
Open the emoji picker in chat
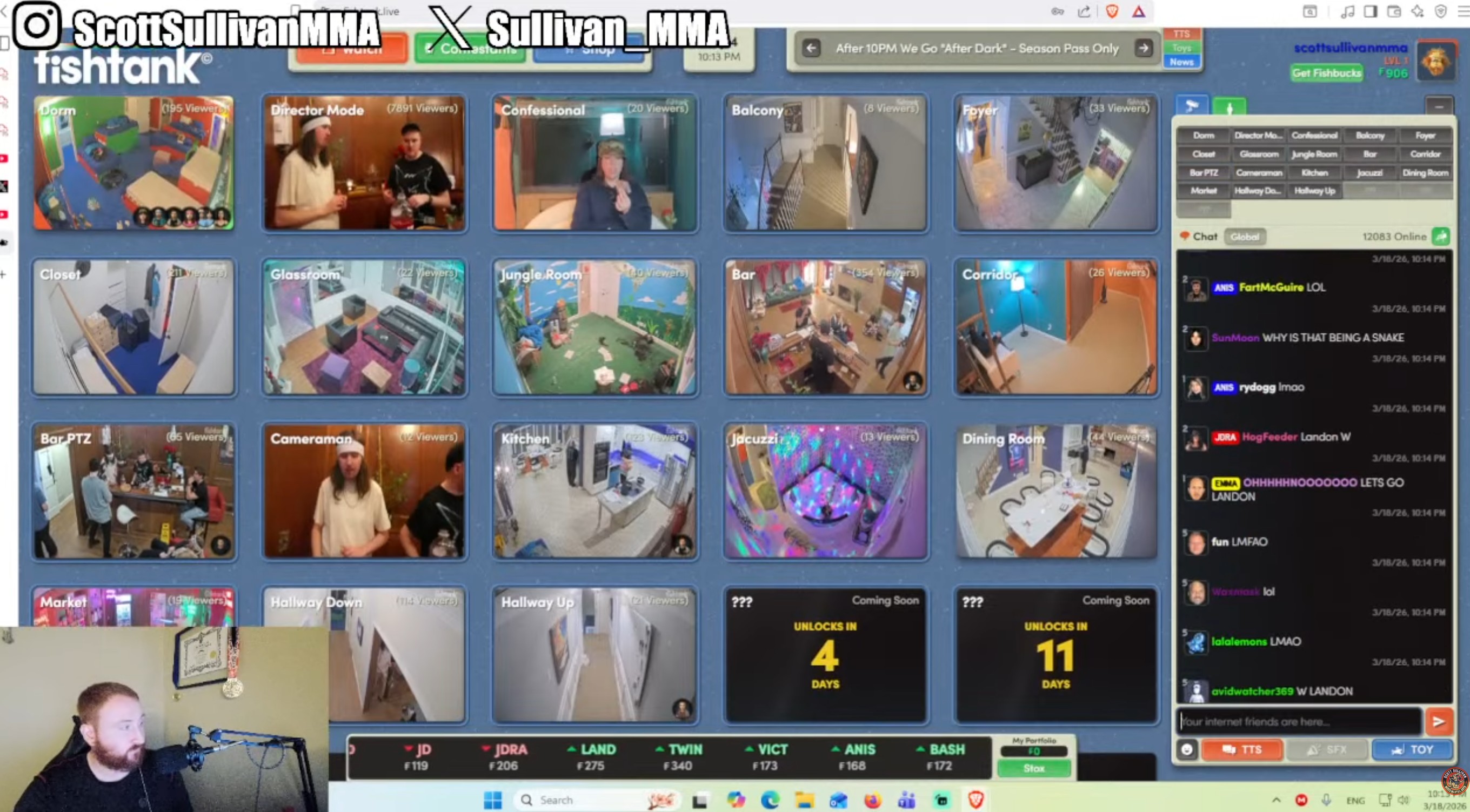point(1187,749)
